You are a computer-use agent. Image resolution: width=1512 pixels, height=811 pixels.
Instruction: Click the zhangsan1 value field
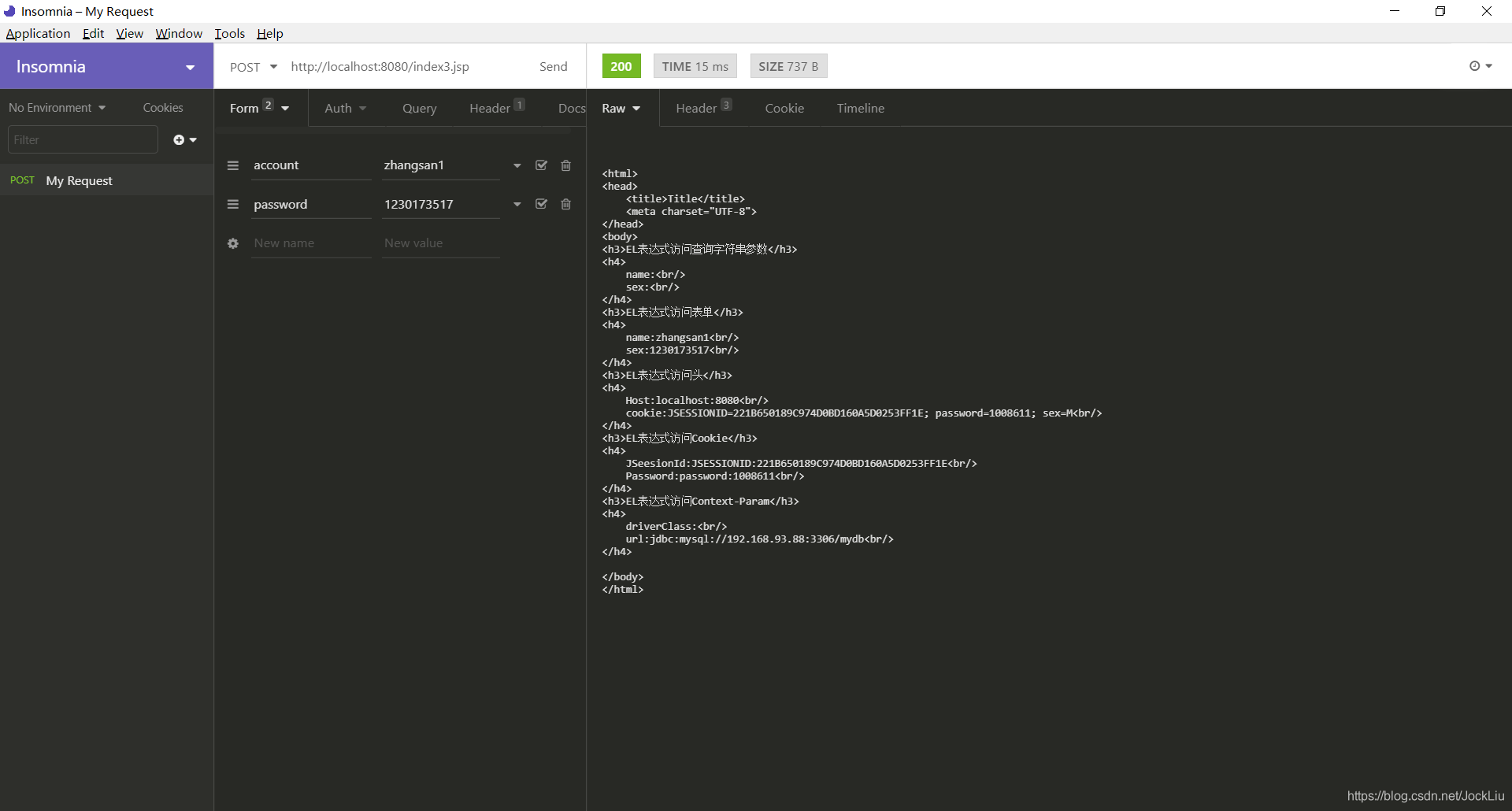click(441, 165)
